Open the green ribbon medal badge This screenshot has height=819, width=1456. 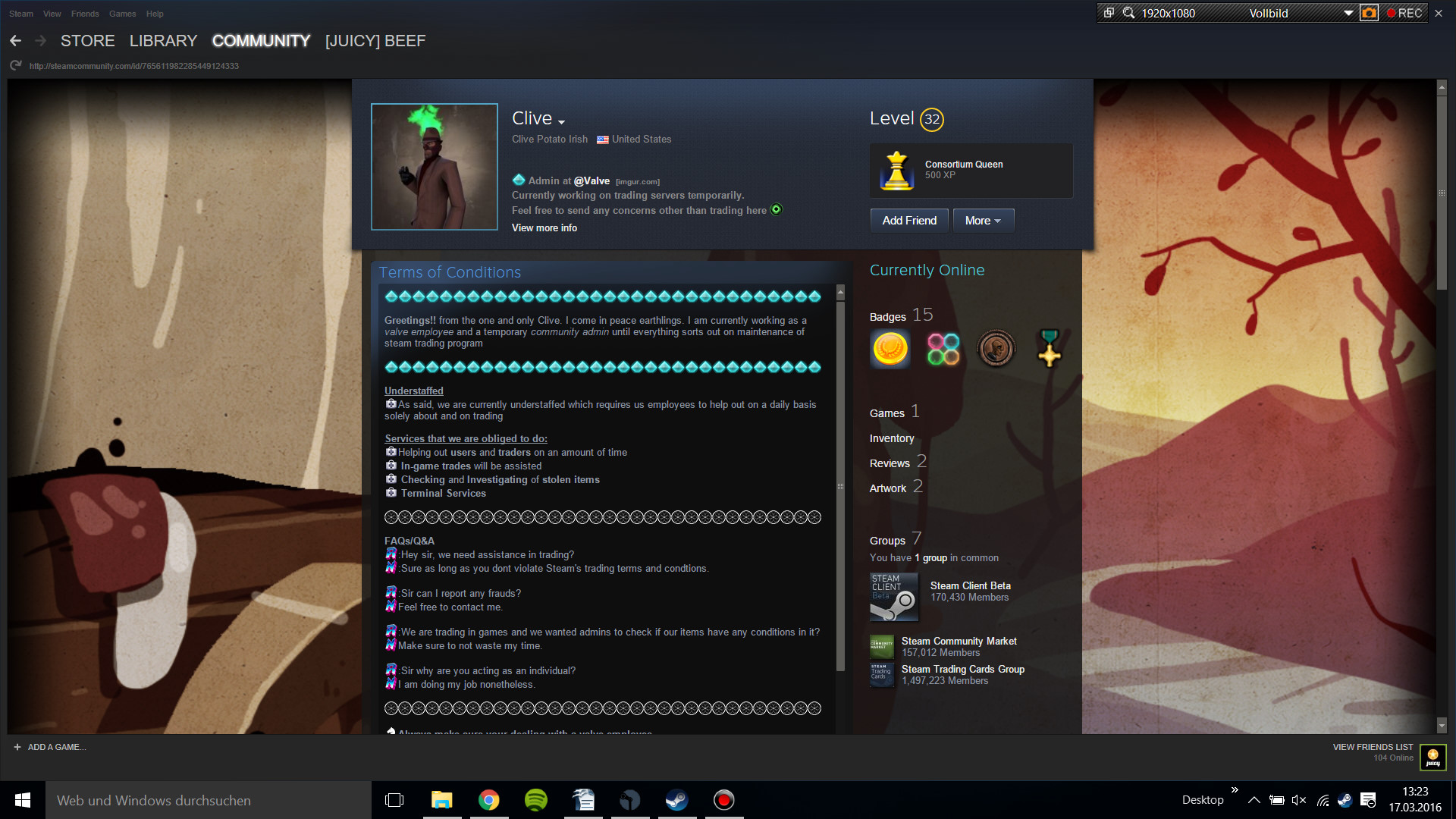tap(1050, 349)
